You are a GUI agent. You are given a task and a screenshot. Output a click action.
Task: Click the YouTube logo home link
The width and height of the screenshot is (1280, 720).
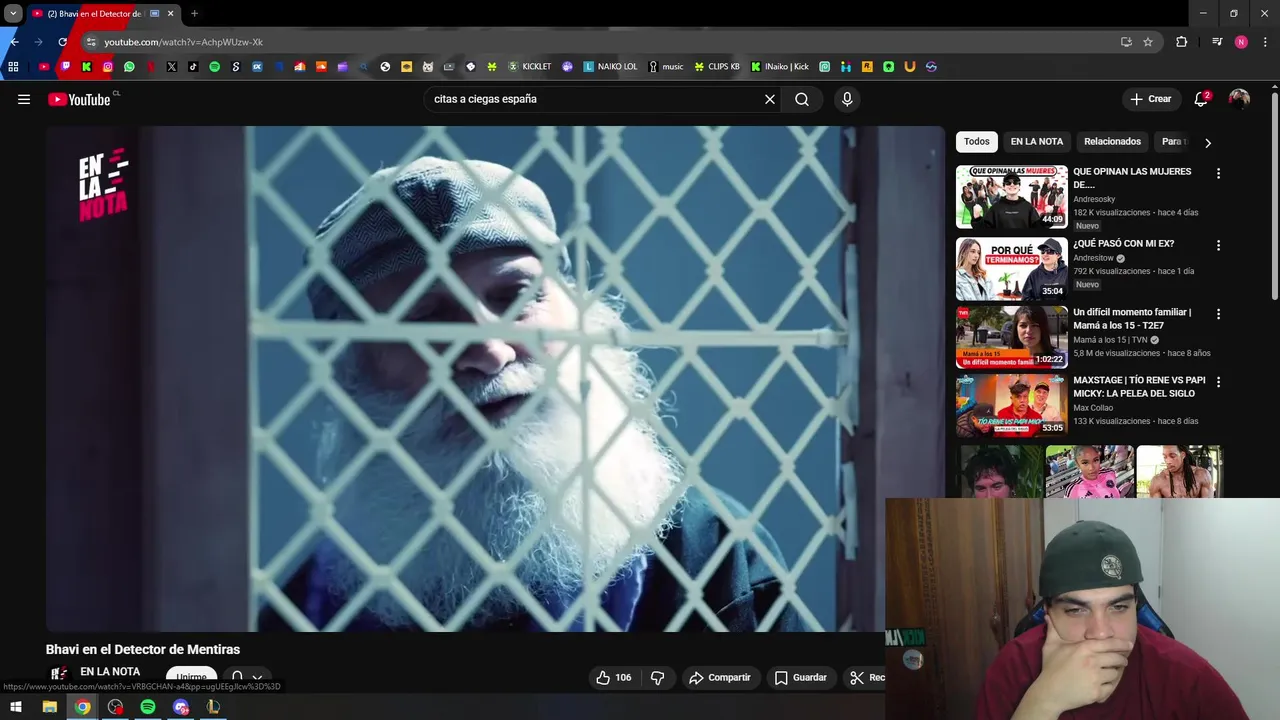(79, 99)
